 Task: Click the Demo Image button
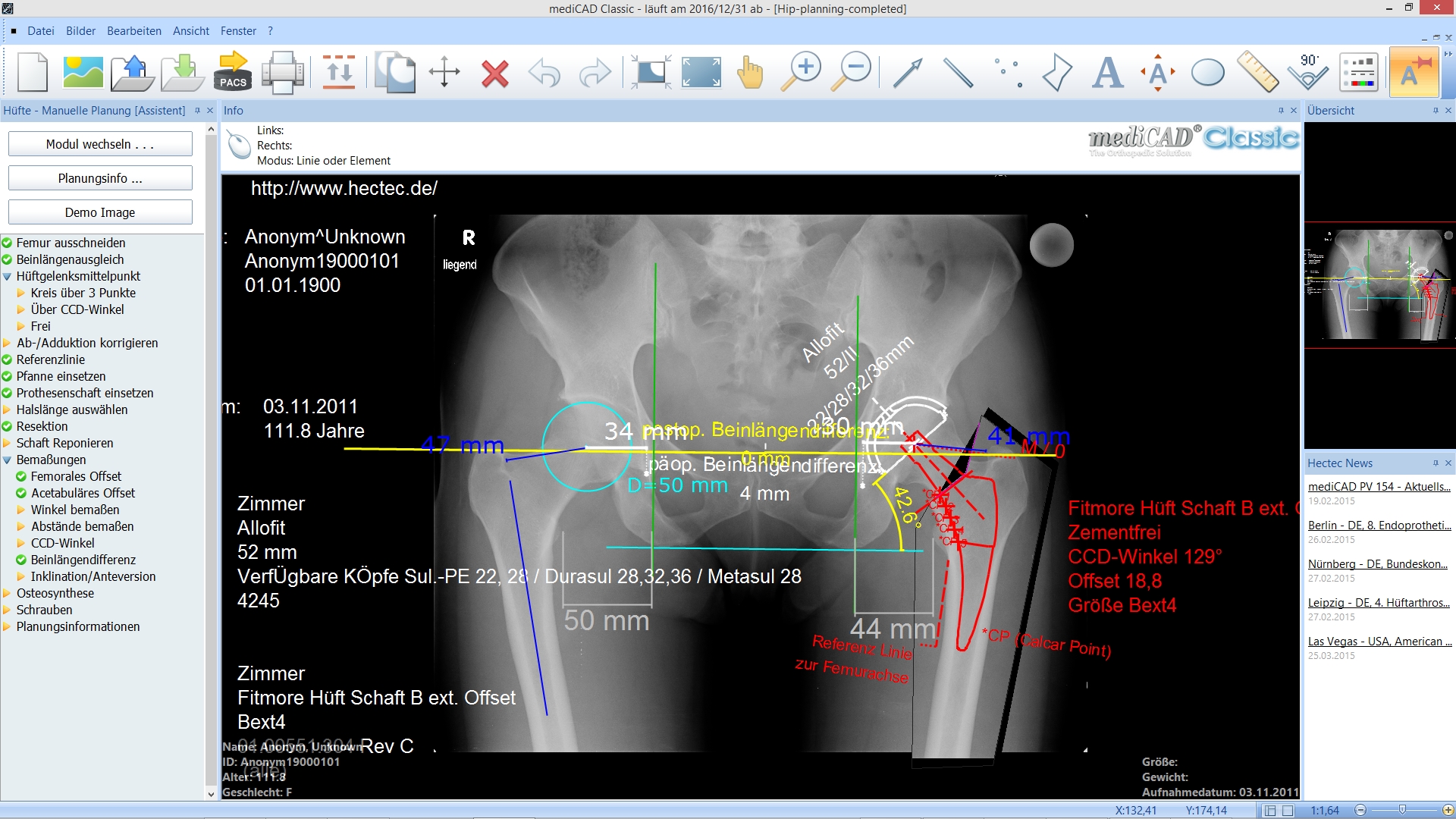100,212
